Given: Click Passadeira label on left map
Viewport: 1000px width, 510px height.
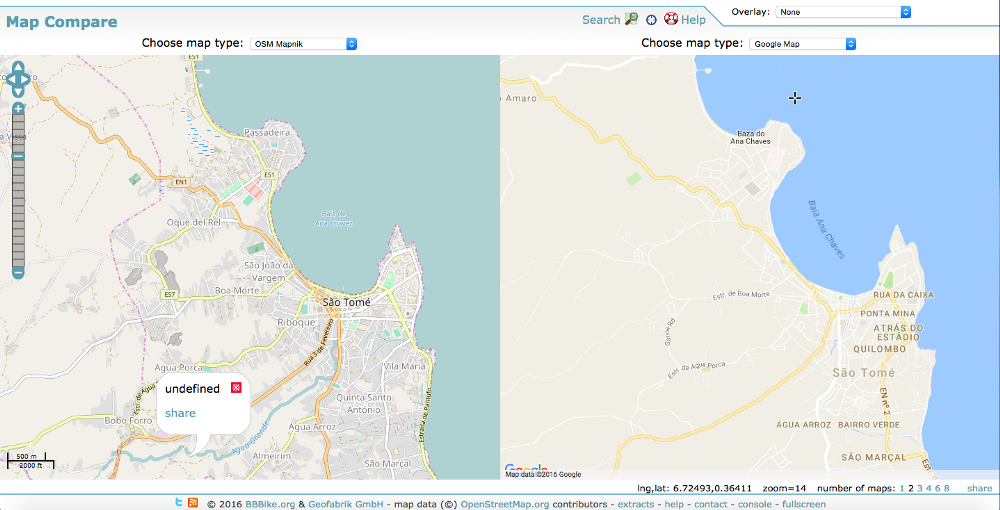Looking at the screenshot, I should pos(267,133).
